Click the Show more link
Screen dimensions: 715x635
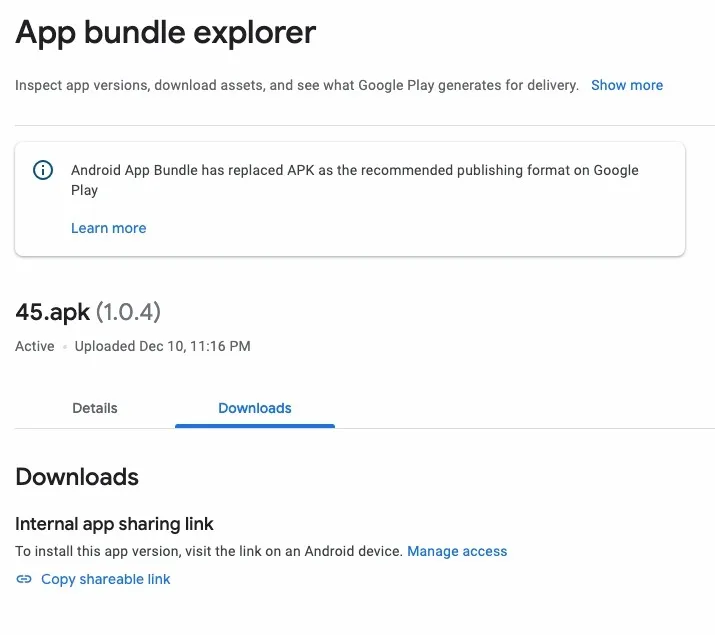(627, 85)
